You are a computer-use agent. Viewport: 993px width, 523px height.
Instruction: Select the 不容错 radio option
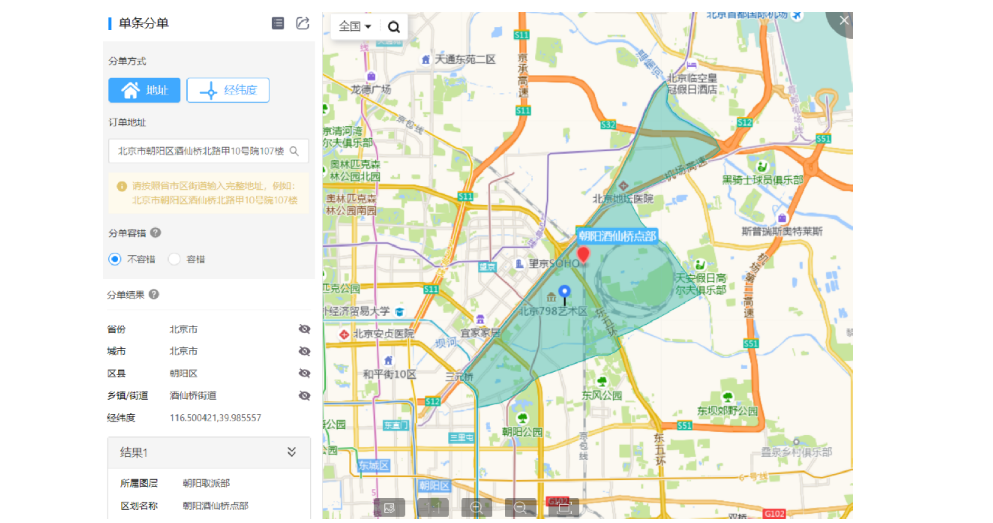(x=116, y=259)
